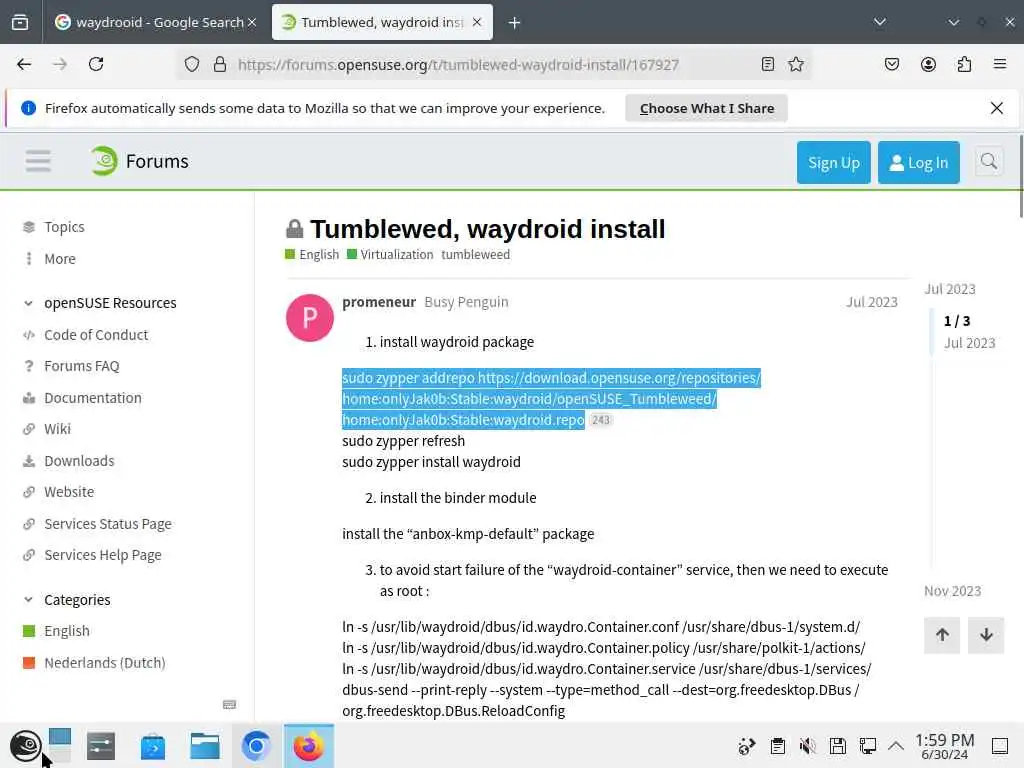Open Services Status Page link

point(108,524)
